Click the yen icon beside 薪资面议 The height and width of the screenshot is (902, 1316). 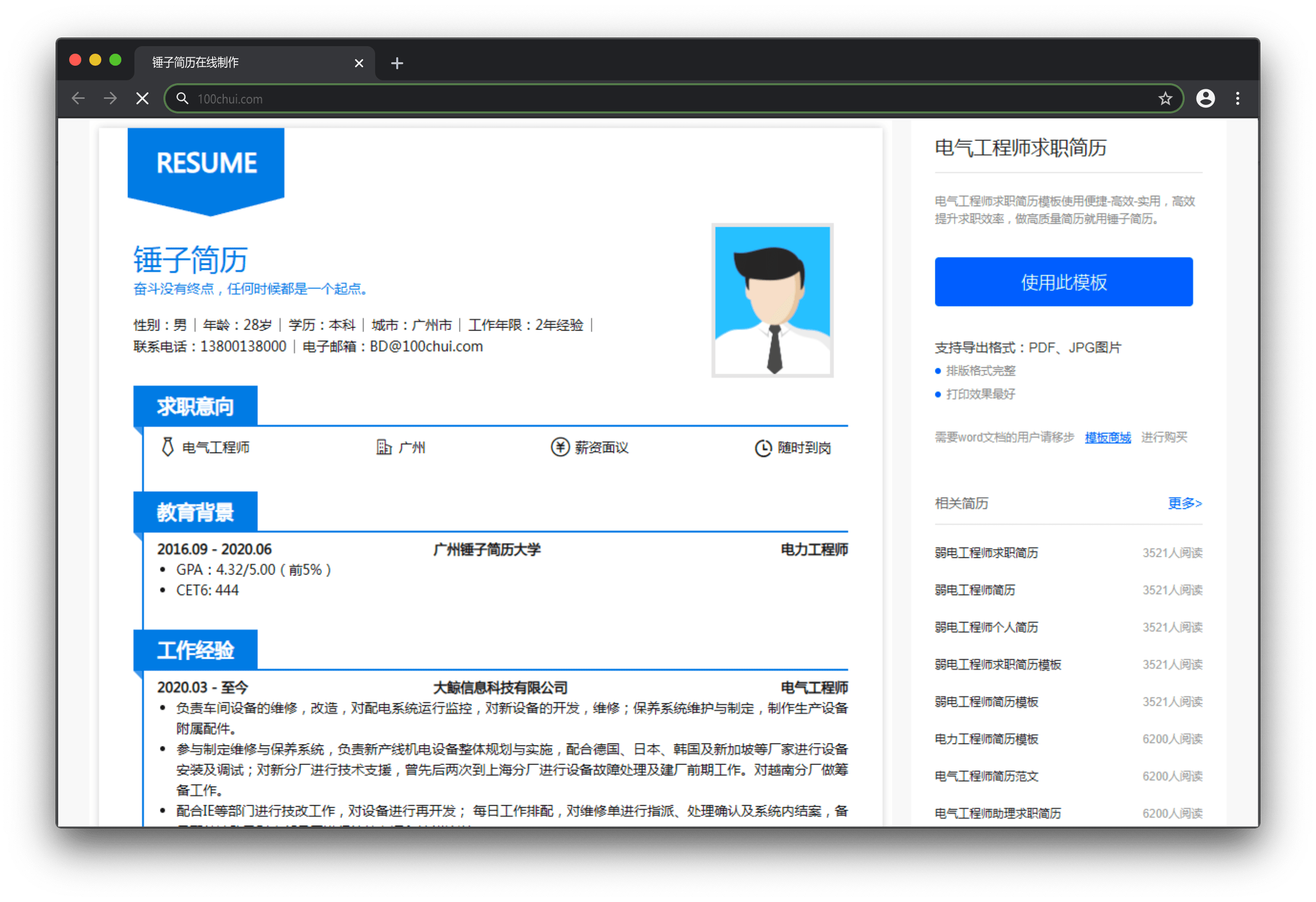560,447
